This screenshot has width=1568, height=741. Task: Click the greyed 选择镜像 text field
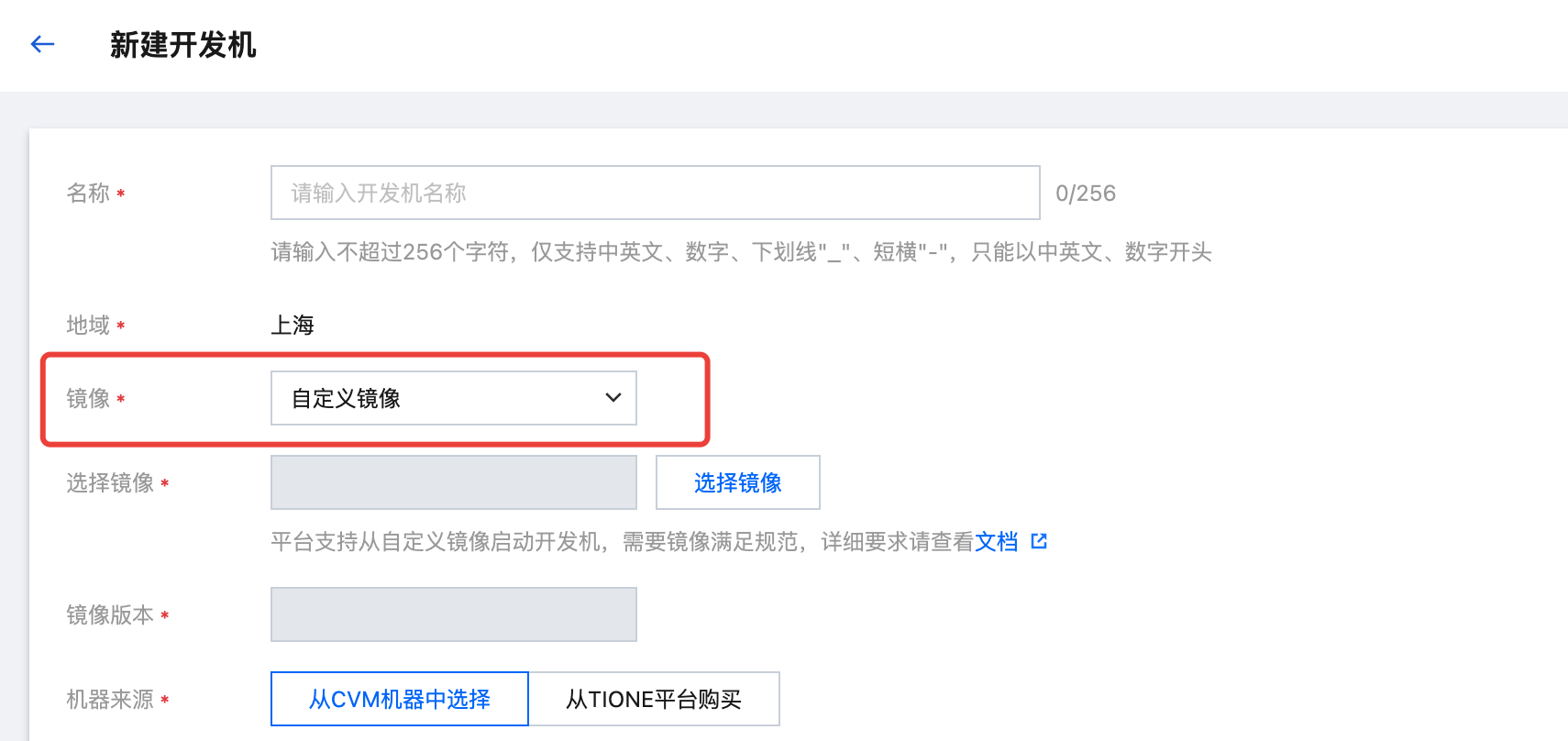(x=454, y=482)
